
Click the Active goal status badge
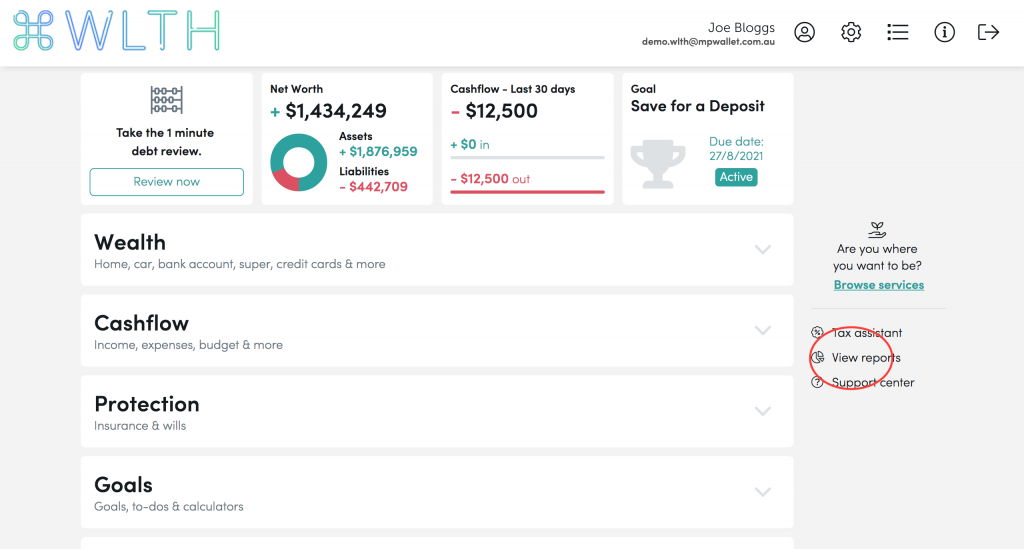point(736,177)
